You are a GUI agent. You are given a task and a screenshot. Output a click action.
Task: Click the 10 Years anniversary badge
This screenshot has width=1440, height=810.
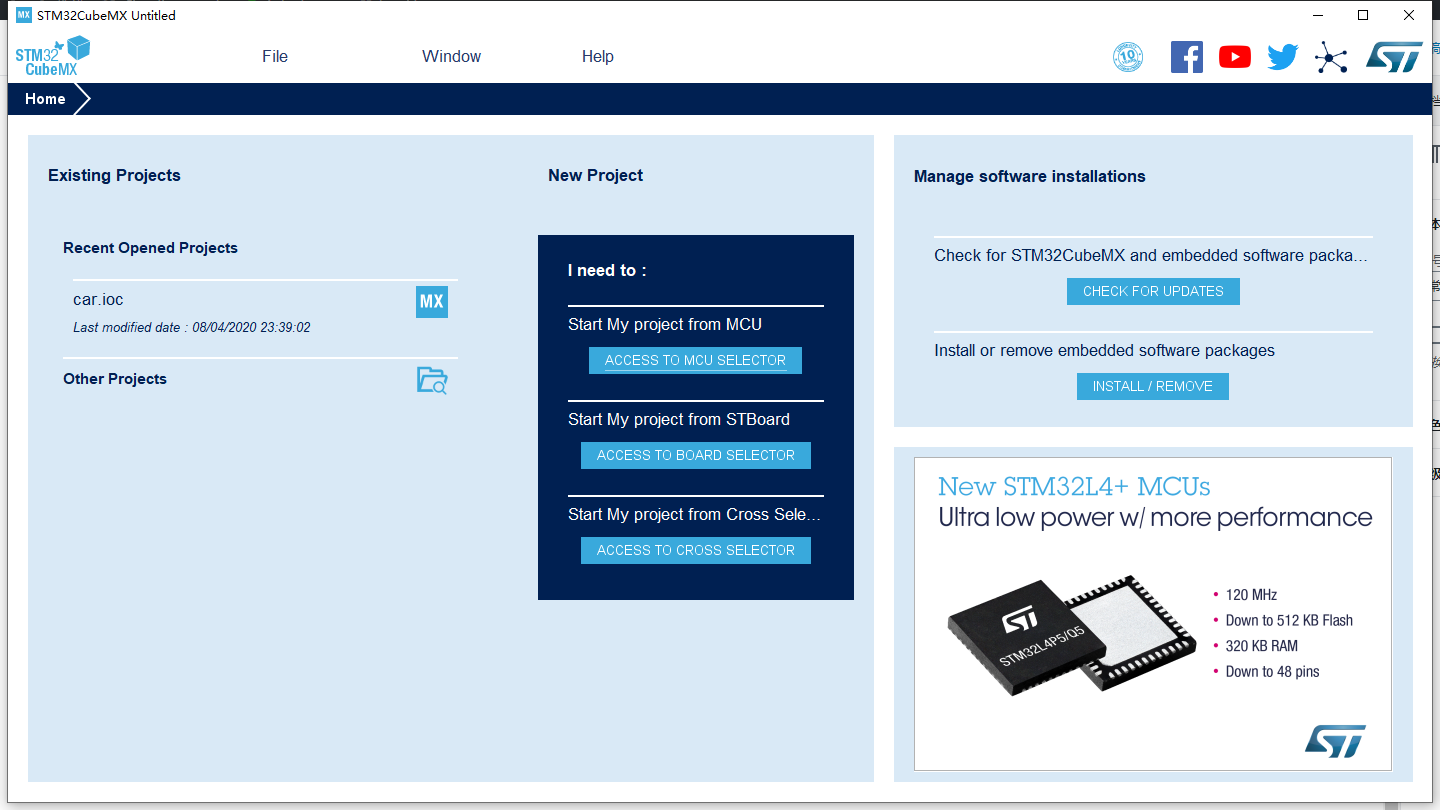click(x=1128, y=57)
